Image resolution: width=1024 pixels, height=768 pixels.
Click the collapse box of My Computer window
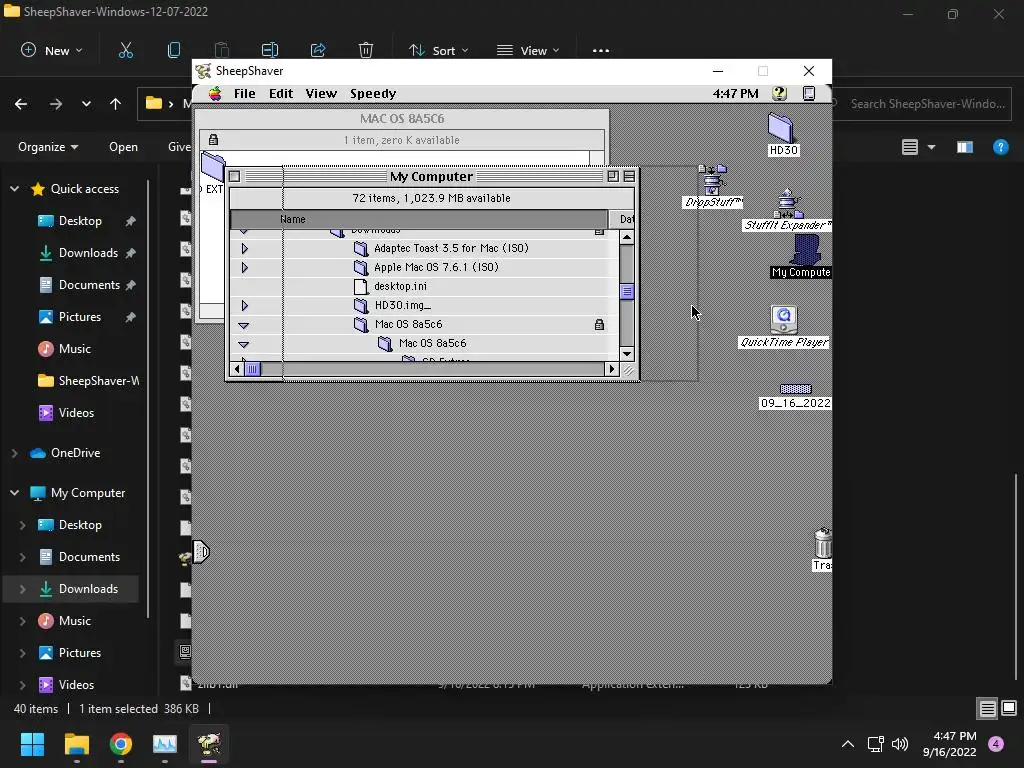[629, 176]
